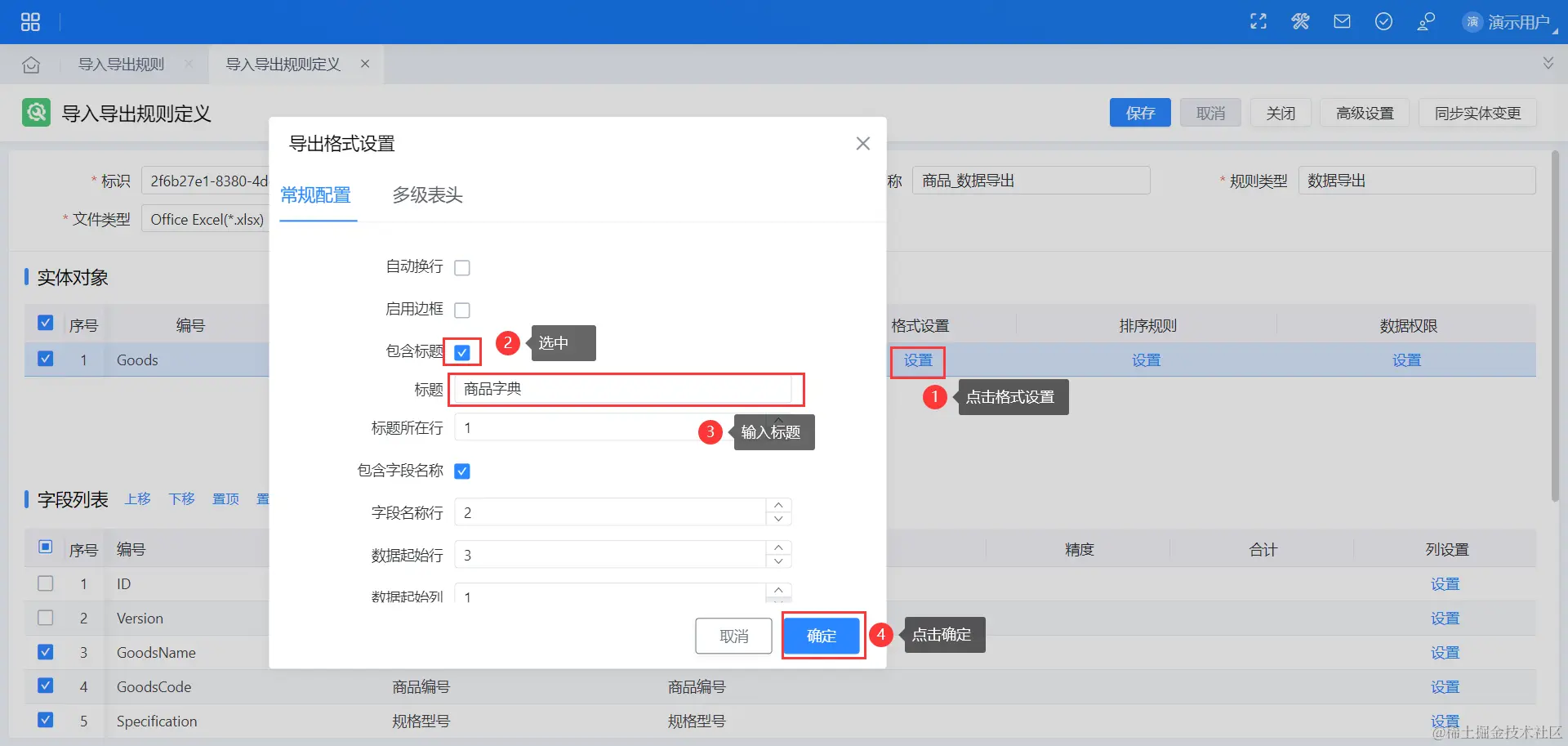Viewport: 1568px width, 746px height.
Task: Select the 常规配置 tab
Action: point(315,195)
